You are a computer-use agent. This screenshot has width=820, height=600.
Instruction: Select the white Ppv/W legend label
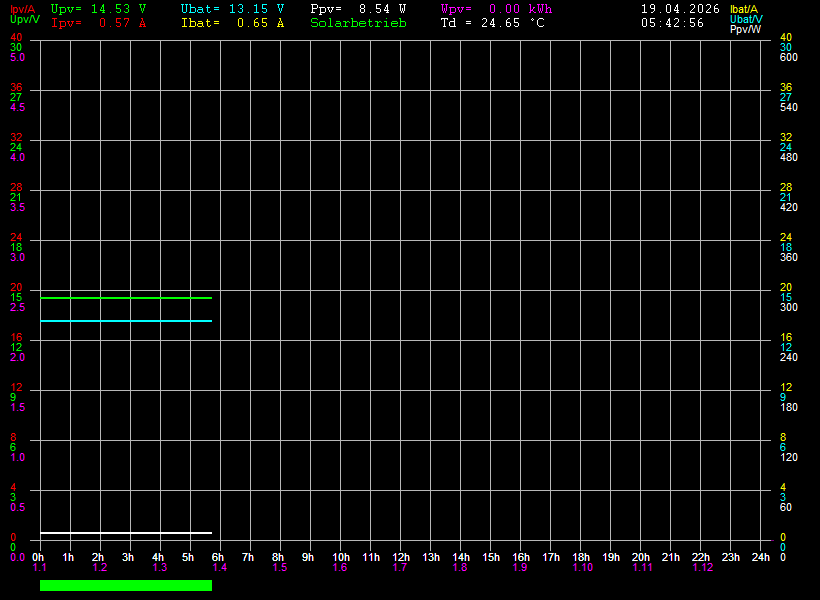[746, 29]
